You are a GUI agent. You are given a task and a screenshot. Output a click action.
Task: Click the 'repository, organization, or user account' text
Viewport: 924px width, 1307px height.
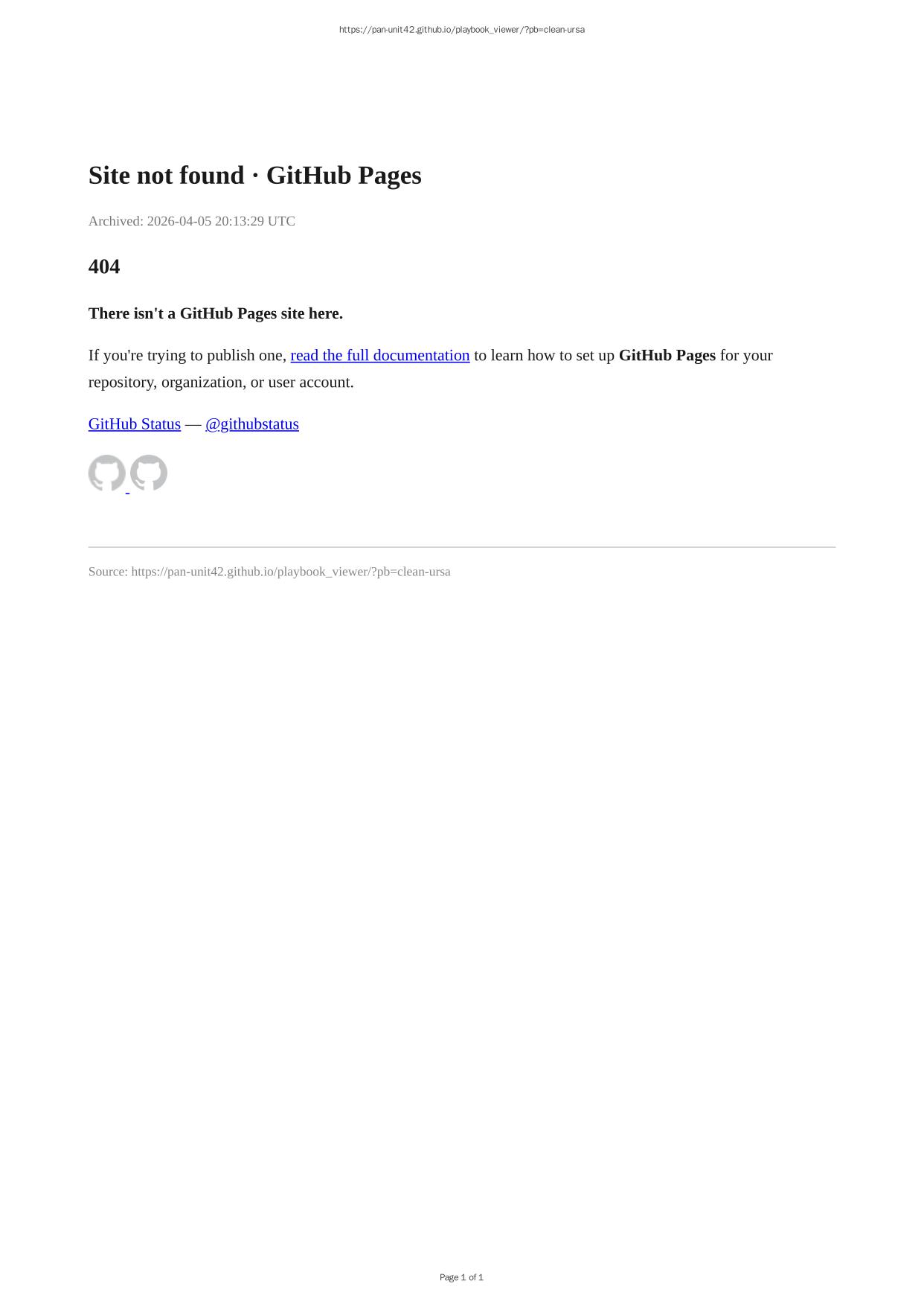[221, 383]
